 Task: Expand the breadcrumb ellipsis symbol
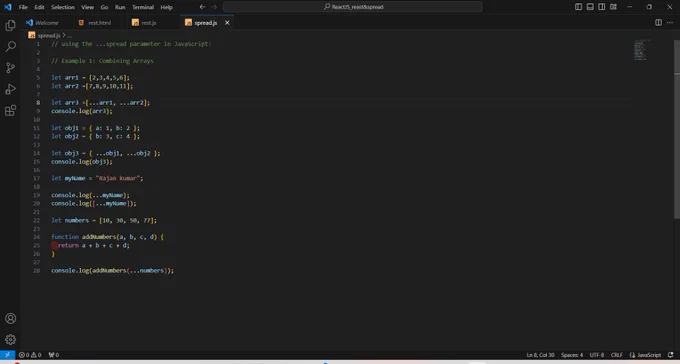click(69, 36)
